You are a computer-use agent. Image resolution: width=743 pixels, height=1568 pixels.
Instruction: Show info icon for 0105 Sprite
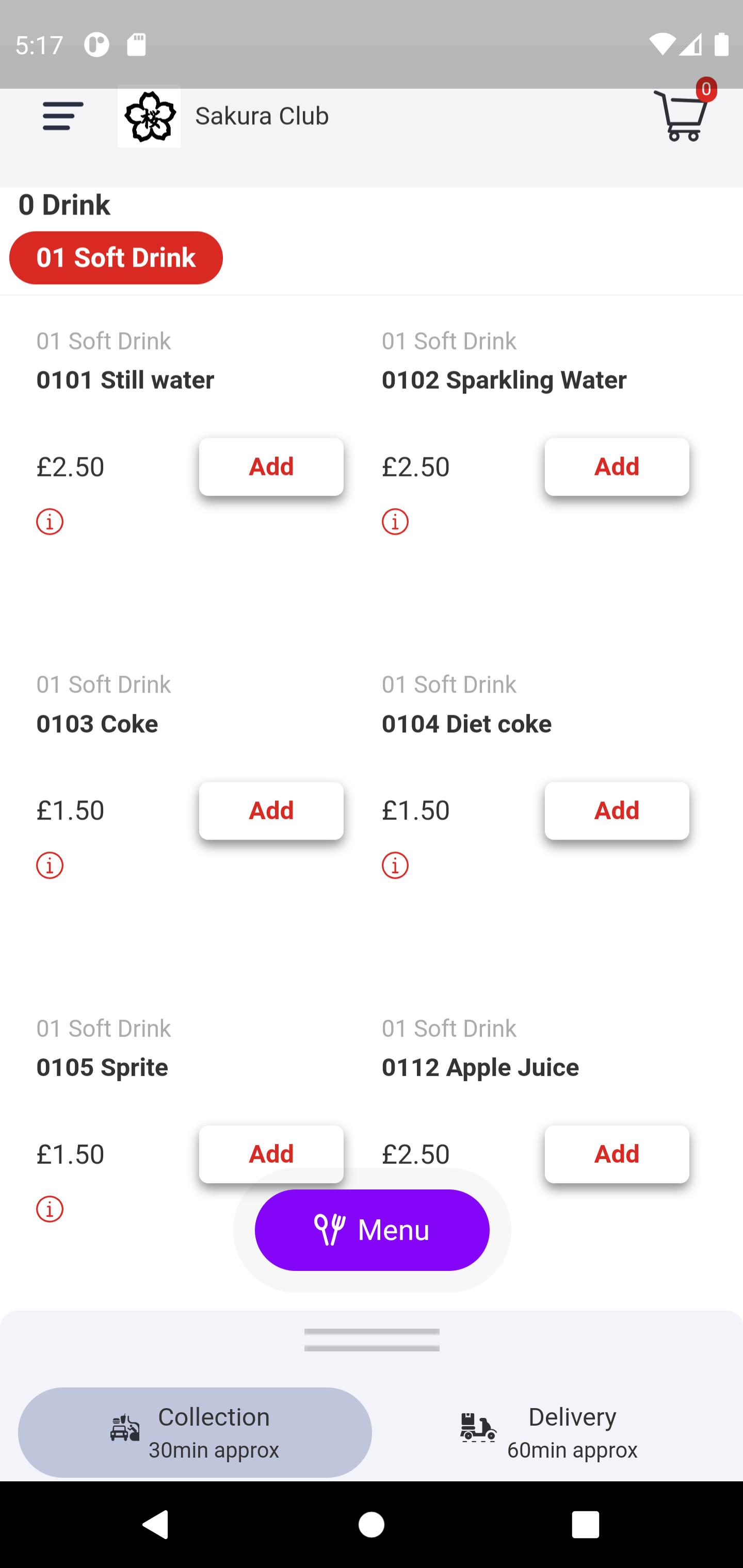point(50,1209)
